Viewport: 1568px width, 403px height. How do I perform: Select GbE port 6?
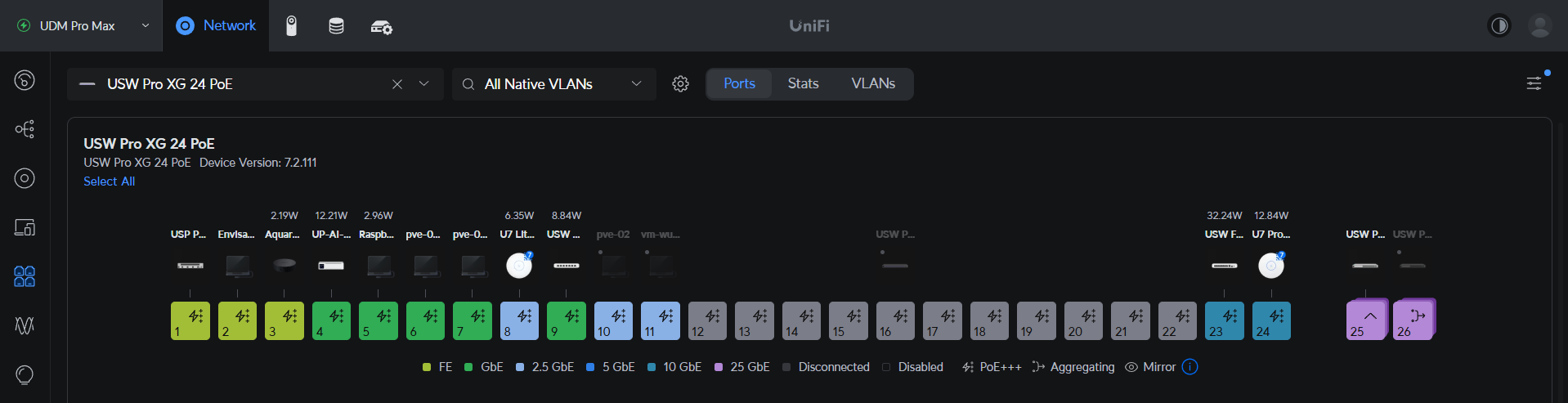coord(425,320)
